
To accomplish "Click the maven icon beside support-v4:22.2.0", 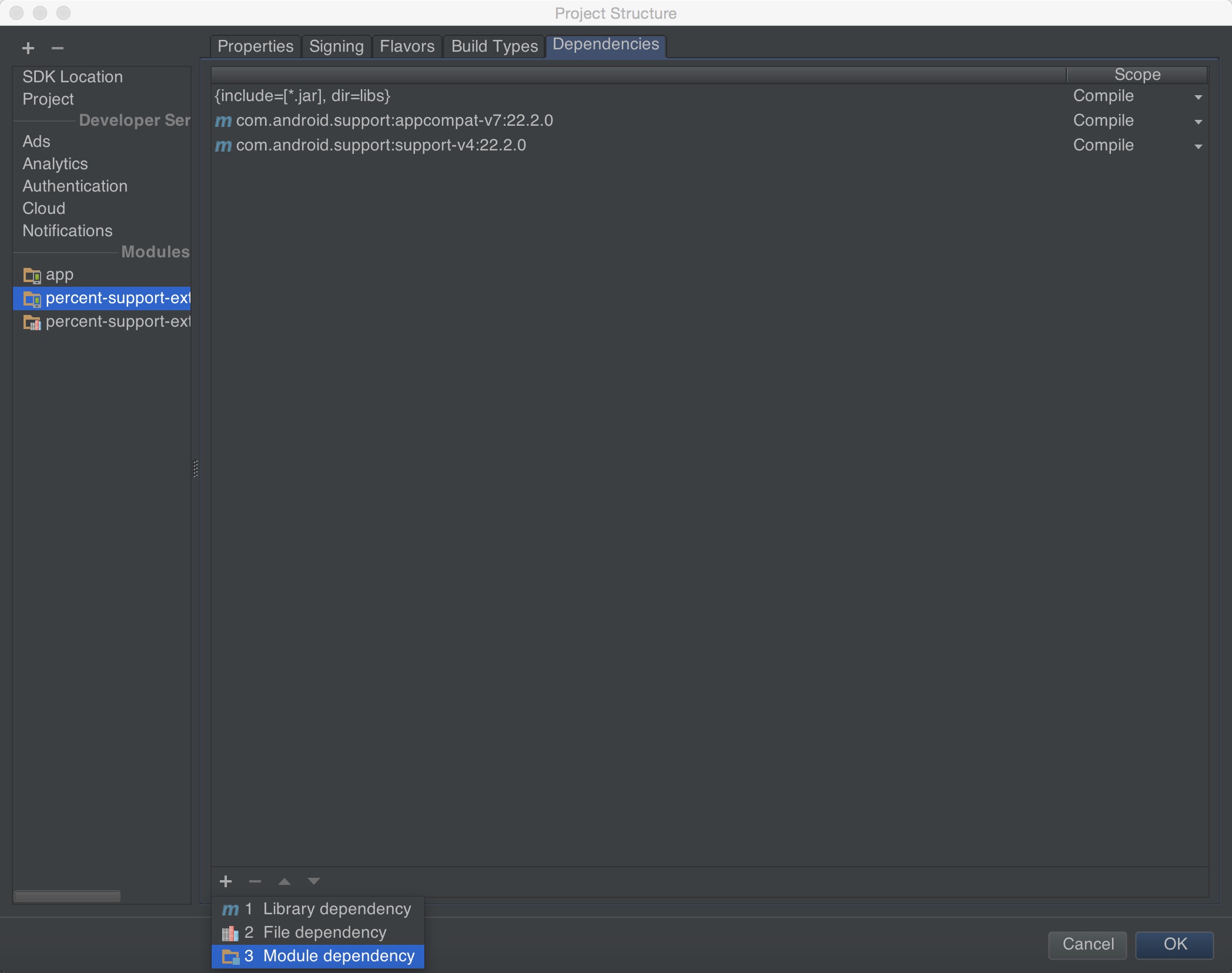I will (x=223, y=146).
